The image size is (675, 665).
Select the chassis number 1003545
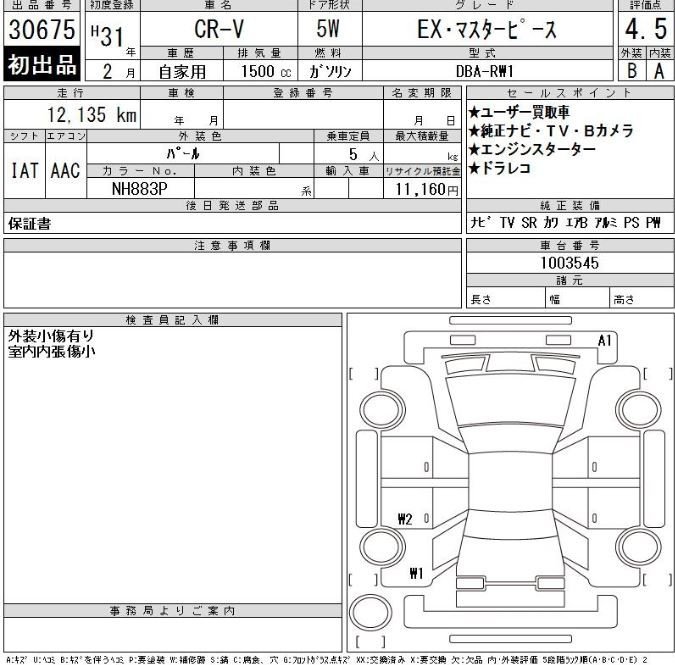570,263
